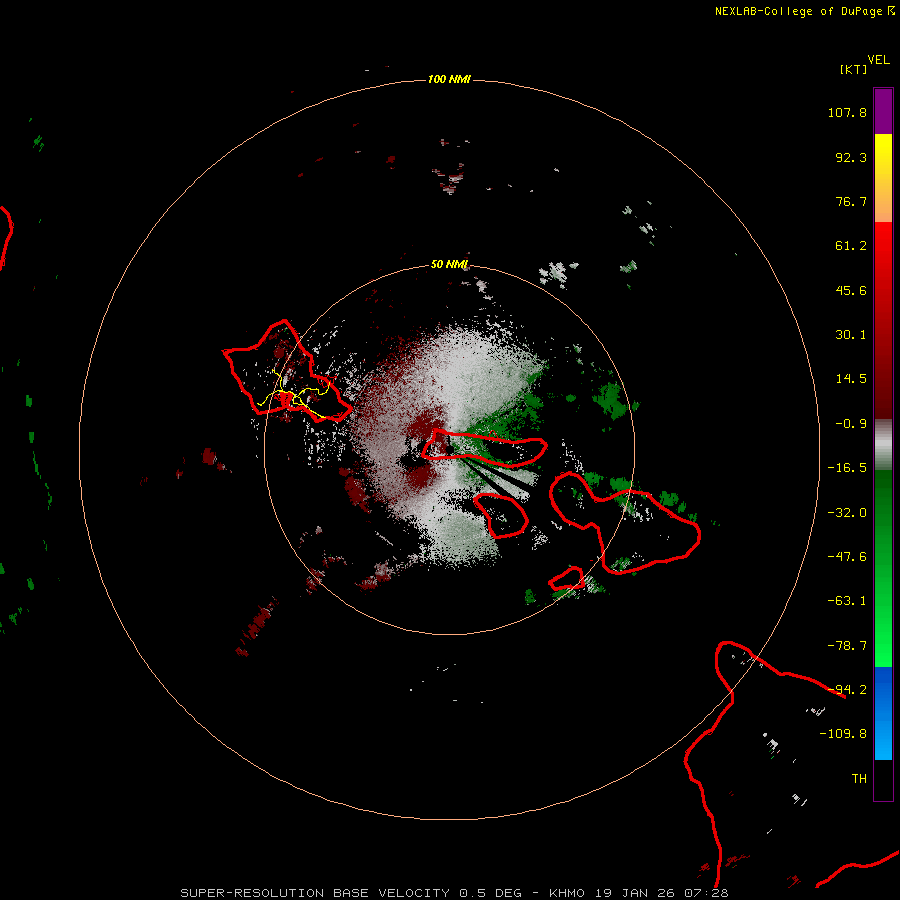Click the 30.1 velocity scale value
Screen dimensions: 900x900
click(851, 335)
